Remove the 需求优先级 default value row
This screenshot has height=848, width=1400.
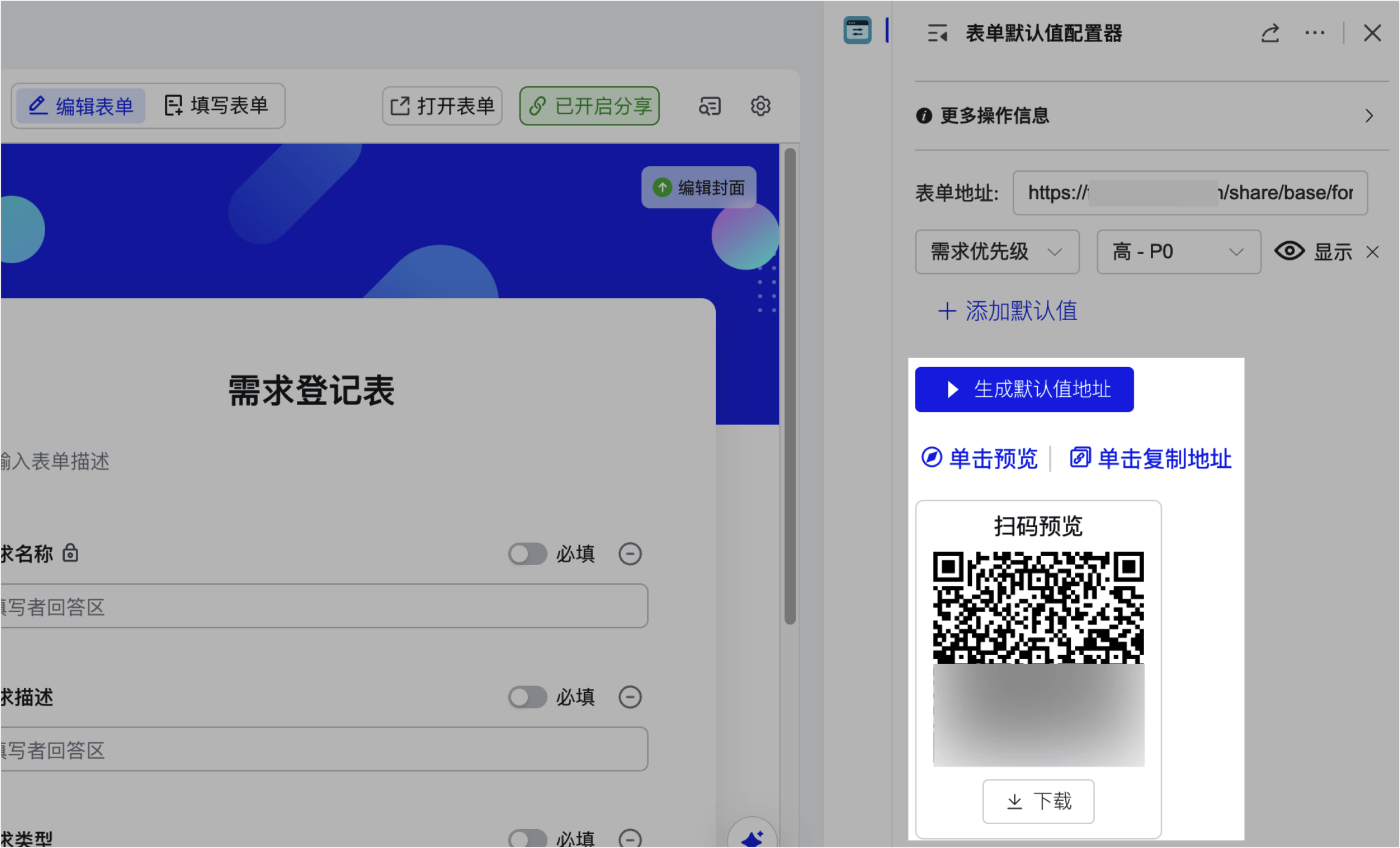pyautogui.click(x=1373, y=252)
